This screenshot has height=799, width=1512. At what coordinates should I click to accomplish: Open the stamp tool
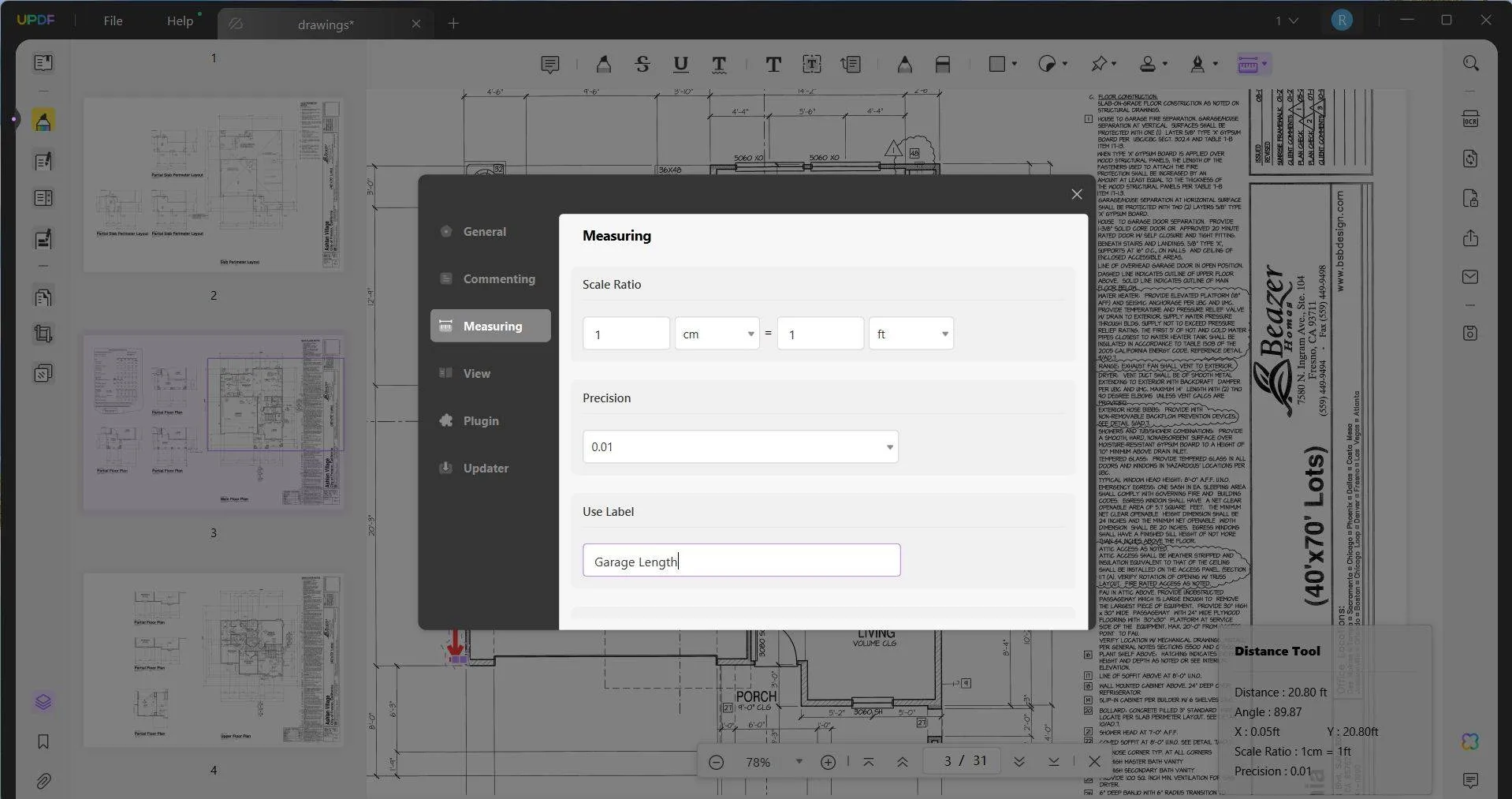pos(1148,65)
